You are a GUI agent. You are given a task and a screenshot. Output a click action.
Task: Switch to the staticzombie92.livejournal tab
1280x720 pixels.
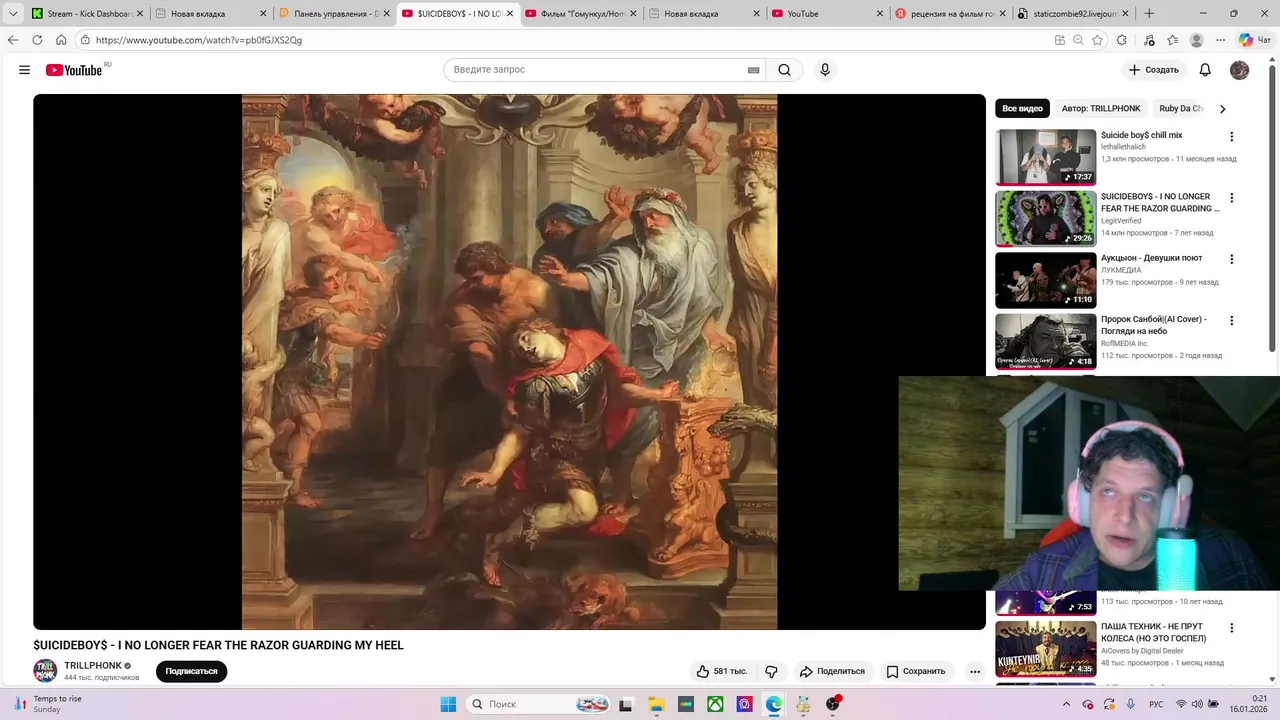1072,14
